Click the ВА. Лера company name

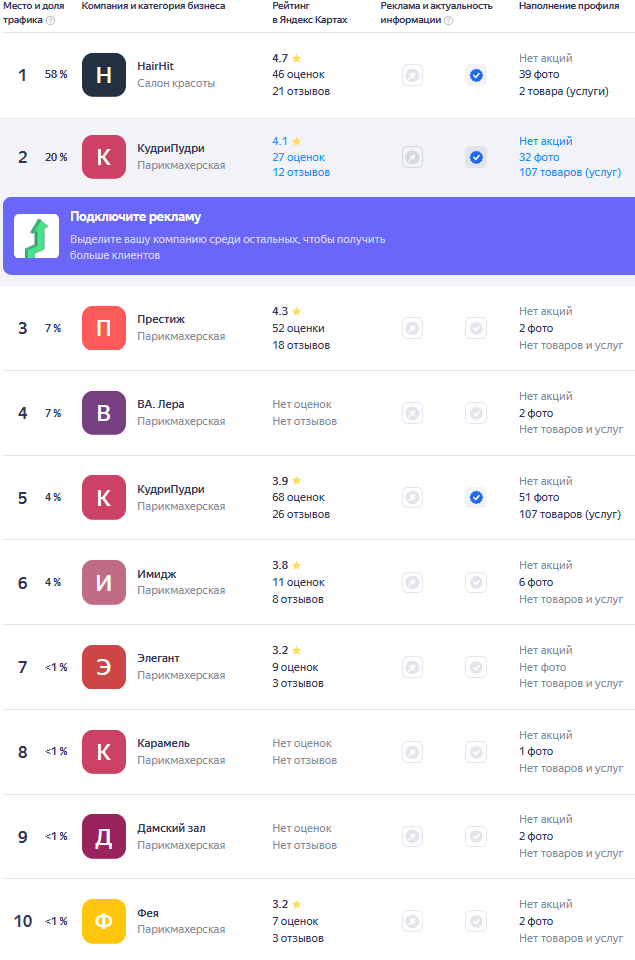(160, 404)
